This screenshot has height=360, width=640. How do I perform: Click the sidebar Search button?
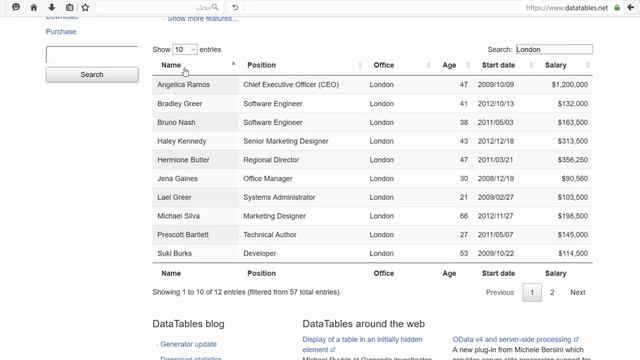click(x=92, y=75)
